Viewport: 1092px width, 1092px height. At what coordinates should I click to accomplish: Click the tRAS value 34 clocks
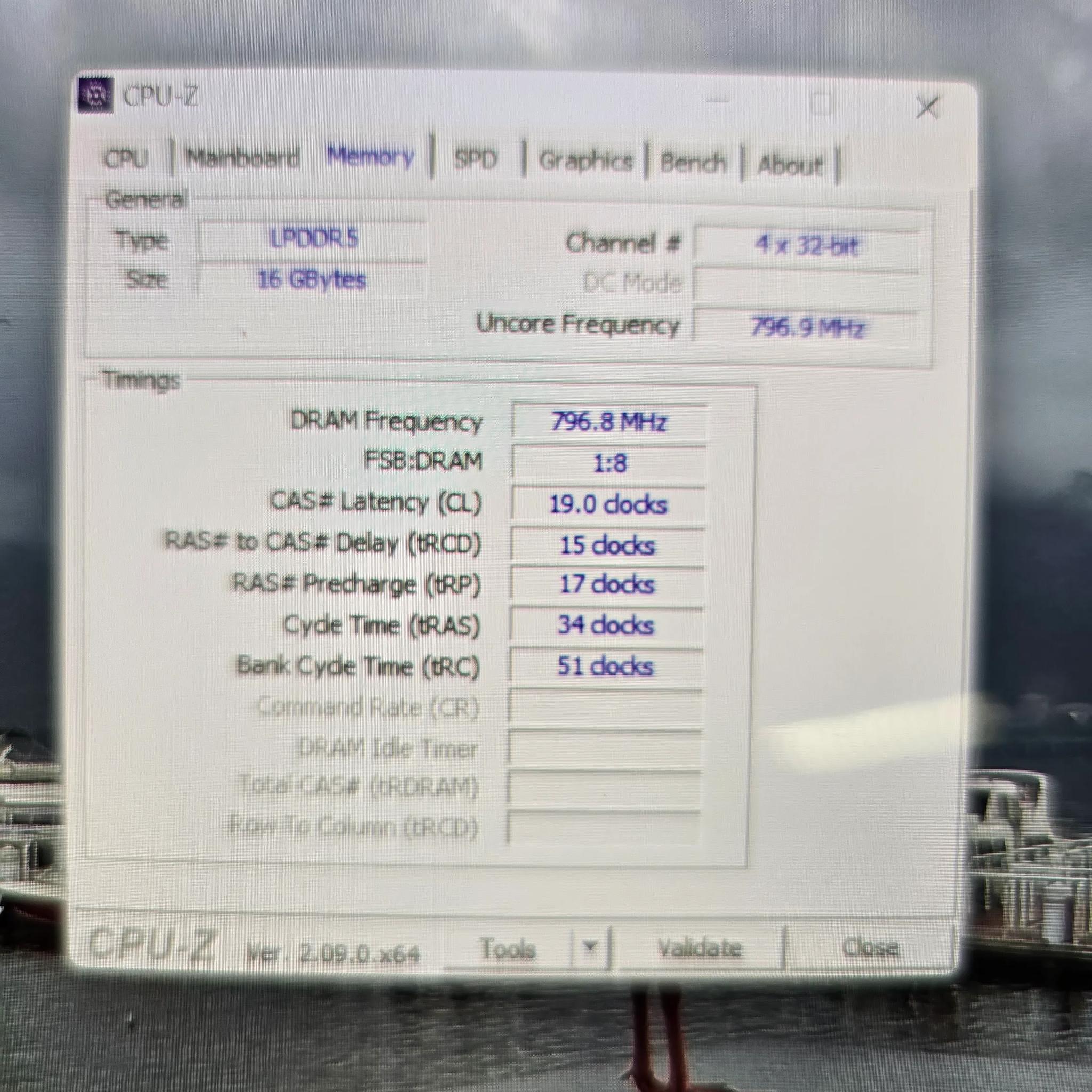point(606,625)
